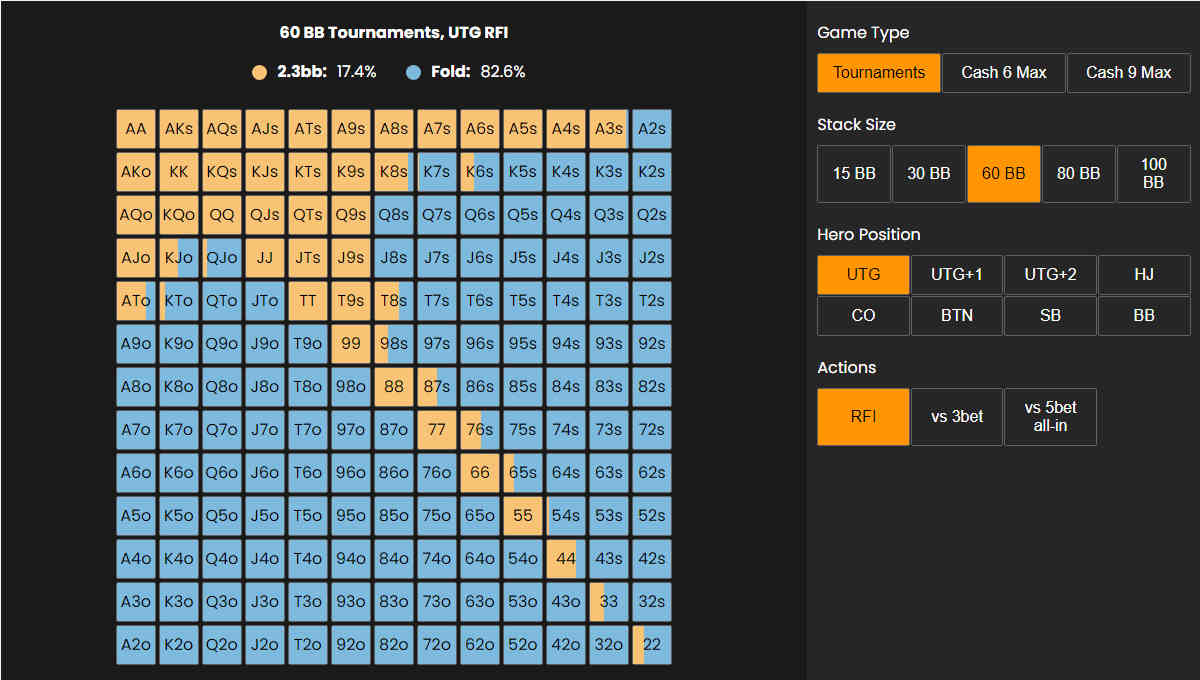
Task: Select the 30 BB stack size
Action: (928, 174)
